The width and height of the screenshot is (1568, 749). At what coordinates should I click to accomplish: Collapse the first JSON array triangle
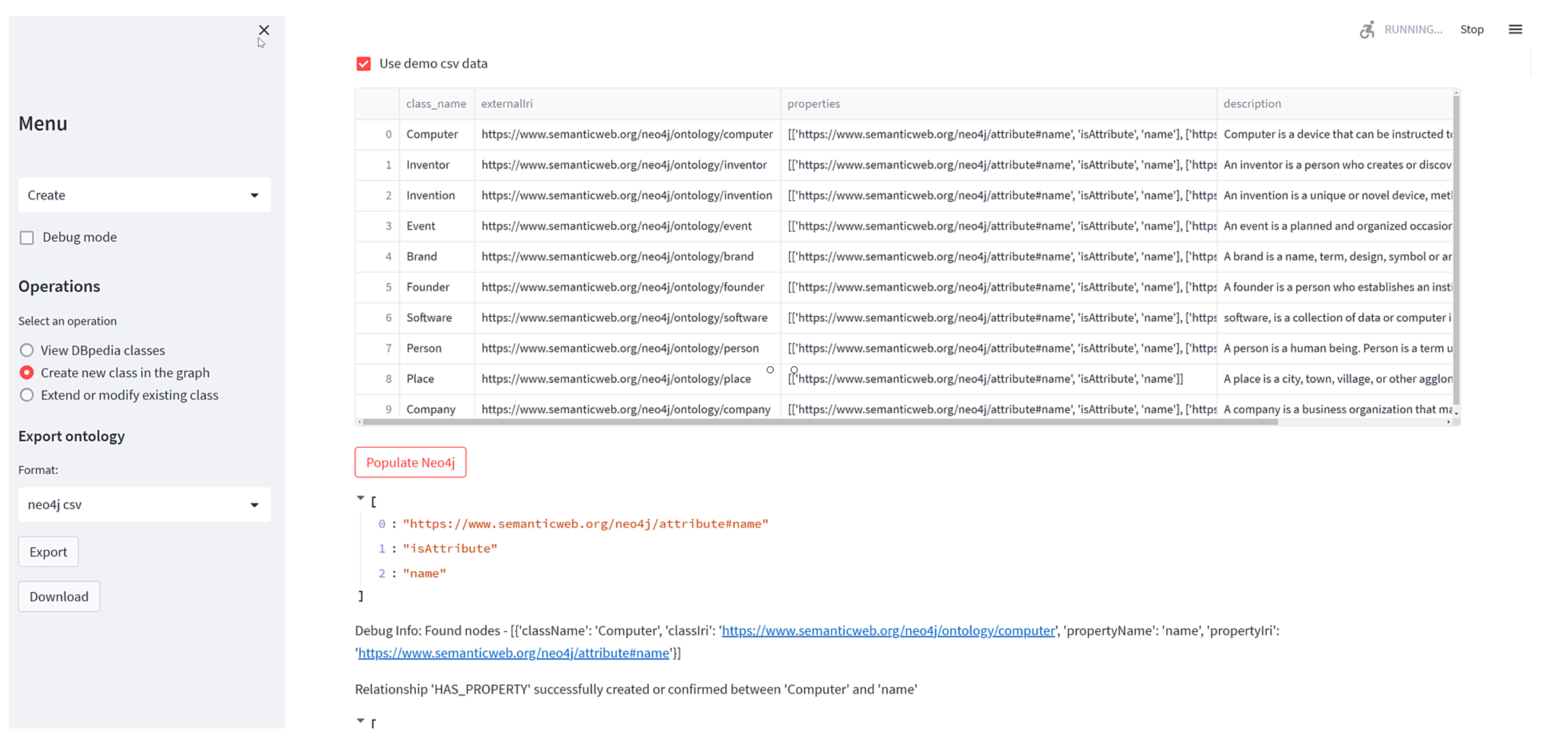(361, 498)
